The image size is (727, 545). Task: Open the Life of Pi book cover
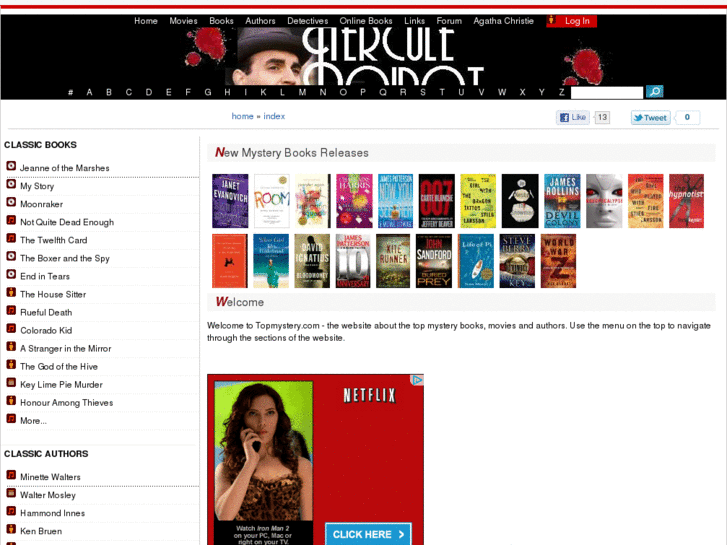(x=476, y=261)
